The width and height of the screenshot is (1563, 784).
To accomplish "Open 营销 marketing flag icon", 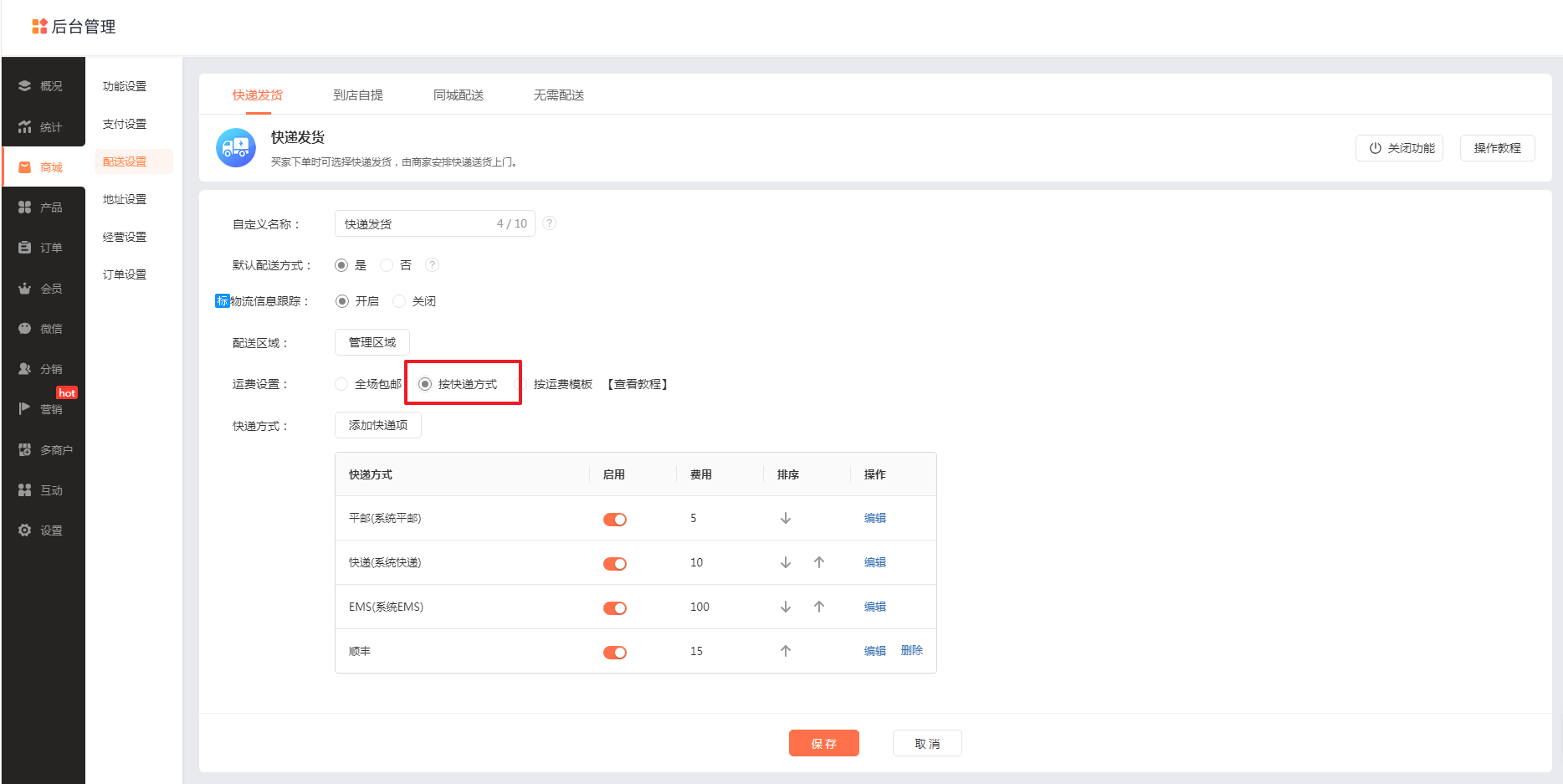I will pyautogui.click(x=24, y=409).
